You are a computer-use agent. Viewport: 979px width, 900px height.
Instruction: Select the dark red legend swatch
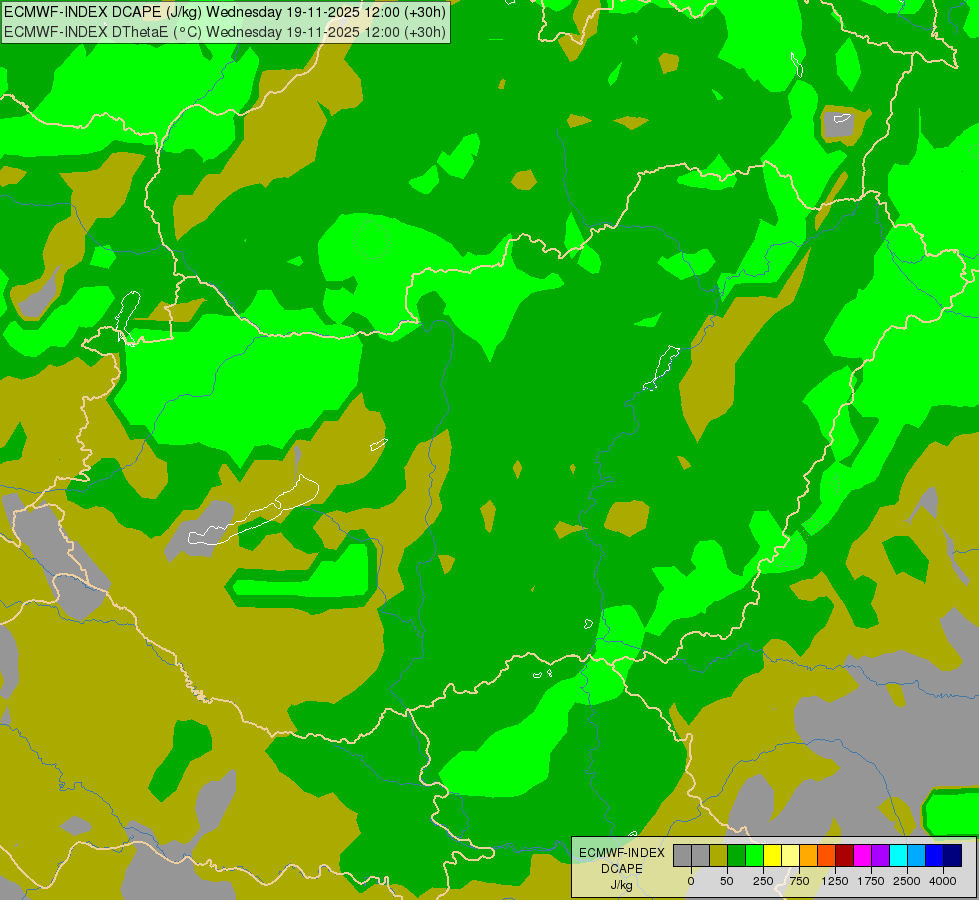pyautogui.click(x=844, y=855)
